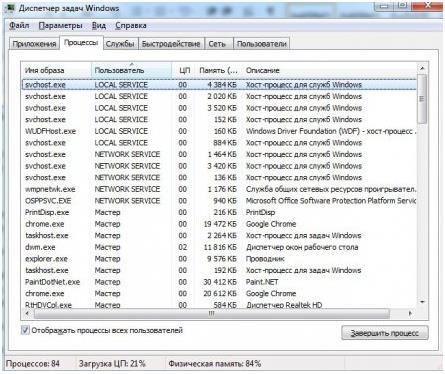This screenshot has height=374, width=445.
Task: Open the Справка menu
Action: click(131, 25)
